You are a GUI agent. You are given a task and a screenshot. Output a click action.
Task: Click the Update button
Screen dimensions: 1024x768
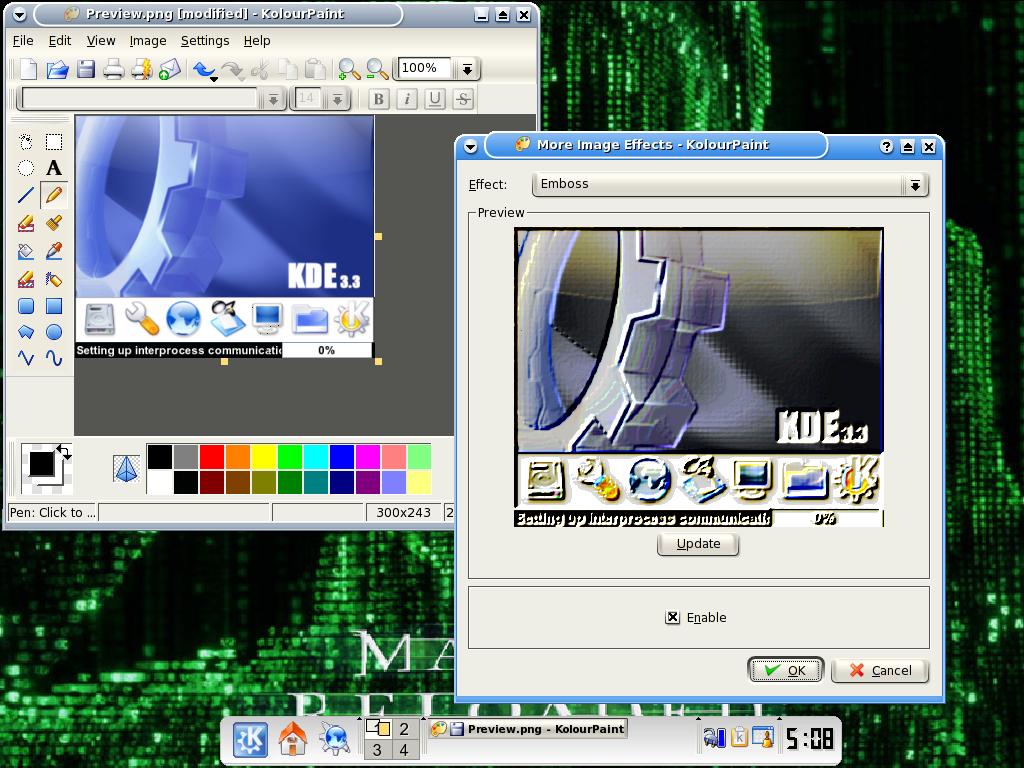tap(698, 544)
